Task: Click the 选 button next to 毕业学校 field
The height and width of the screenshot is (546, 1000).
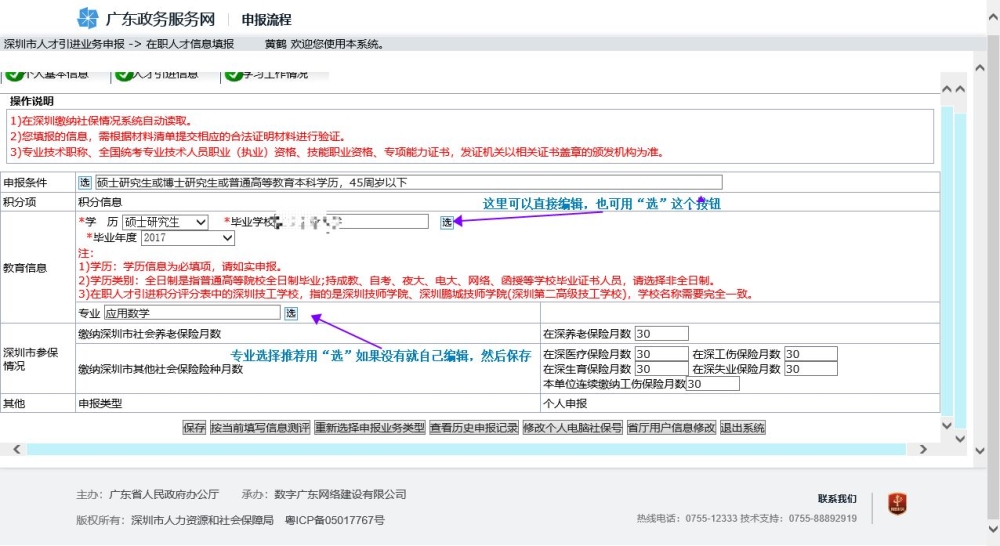Action: pyautogui.click(x=447, y=222)
